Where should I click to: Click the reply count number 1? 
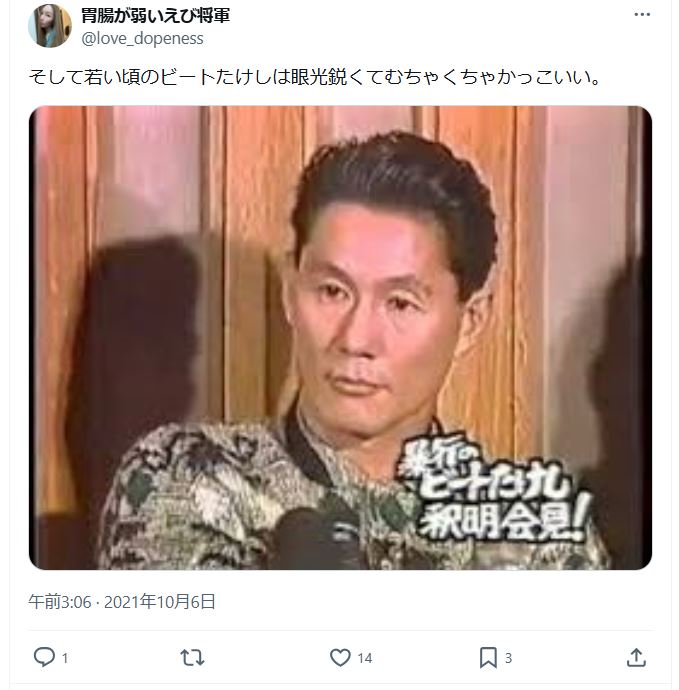(65, 658)
